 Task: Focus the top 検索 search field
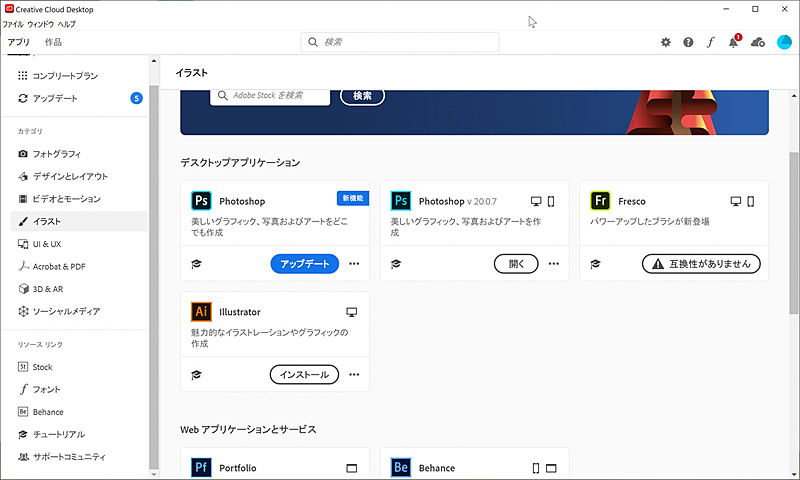tap(400, 42)
